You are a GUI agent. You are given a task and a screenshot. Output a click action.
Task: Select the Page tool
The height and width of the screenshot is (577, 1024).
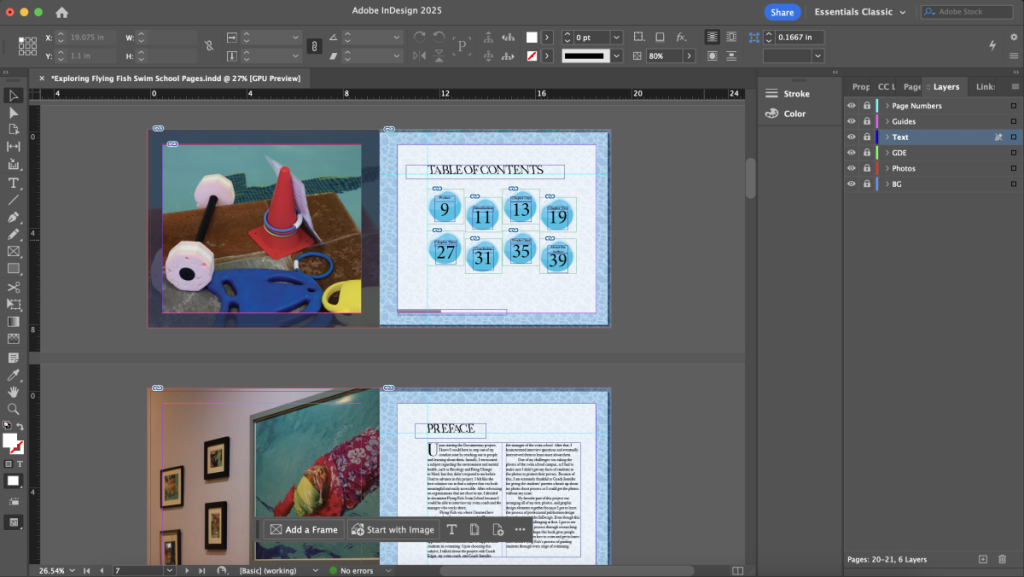[13, 129]
